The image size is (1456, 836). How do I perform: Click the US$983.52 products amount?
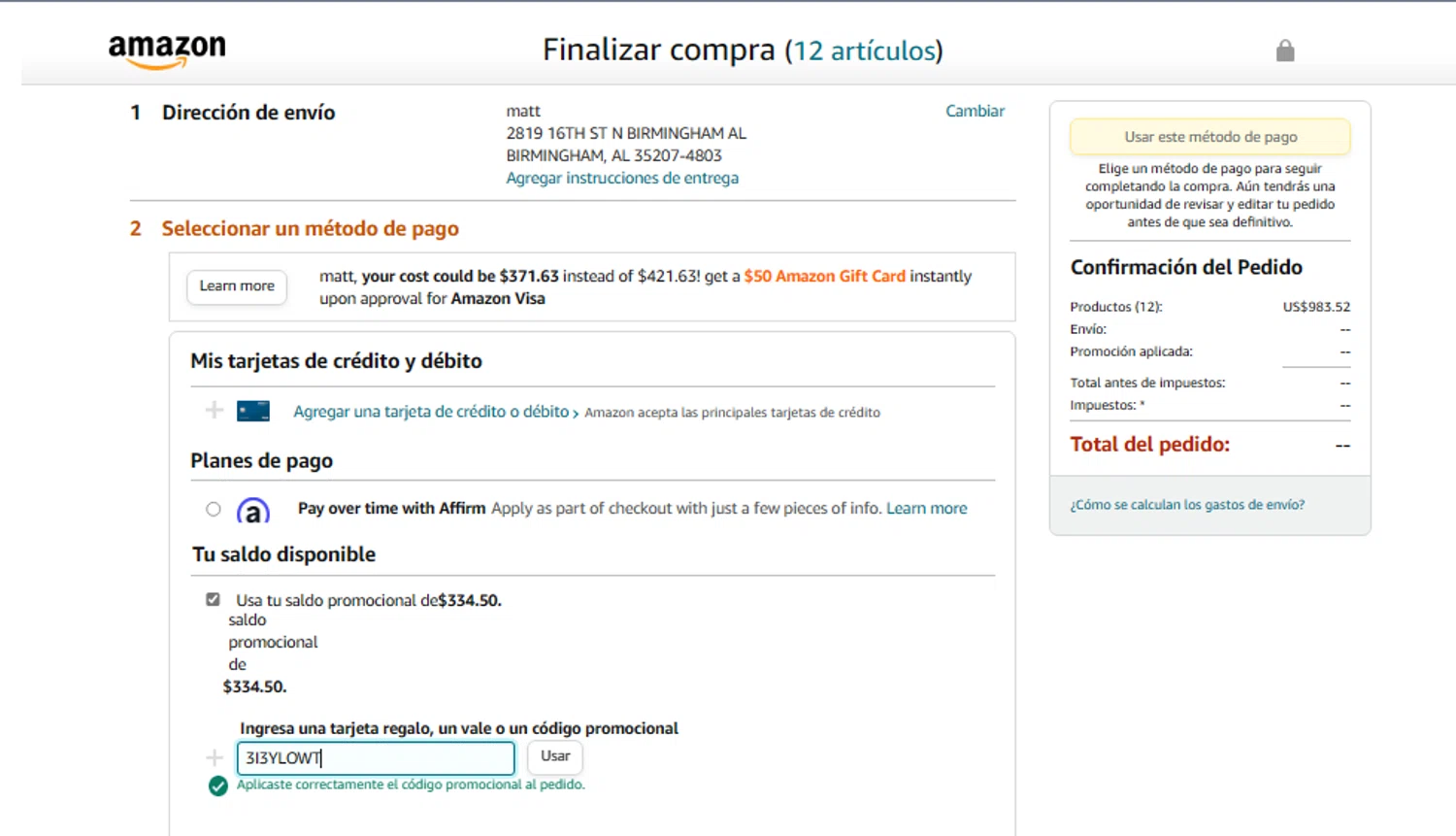(1316, 307)
